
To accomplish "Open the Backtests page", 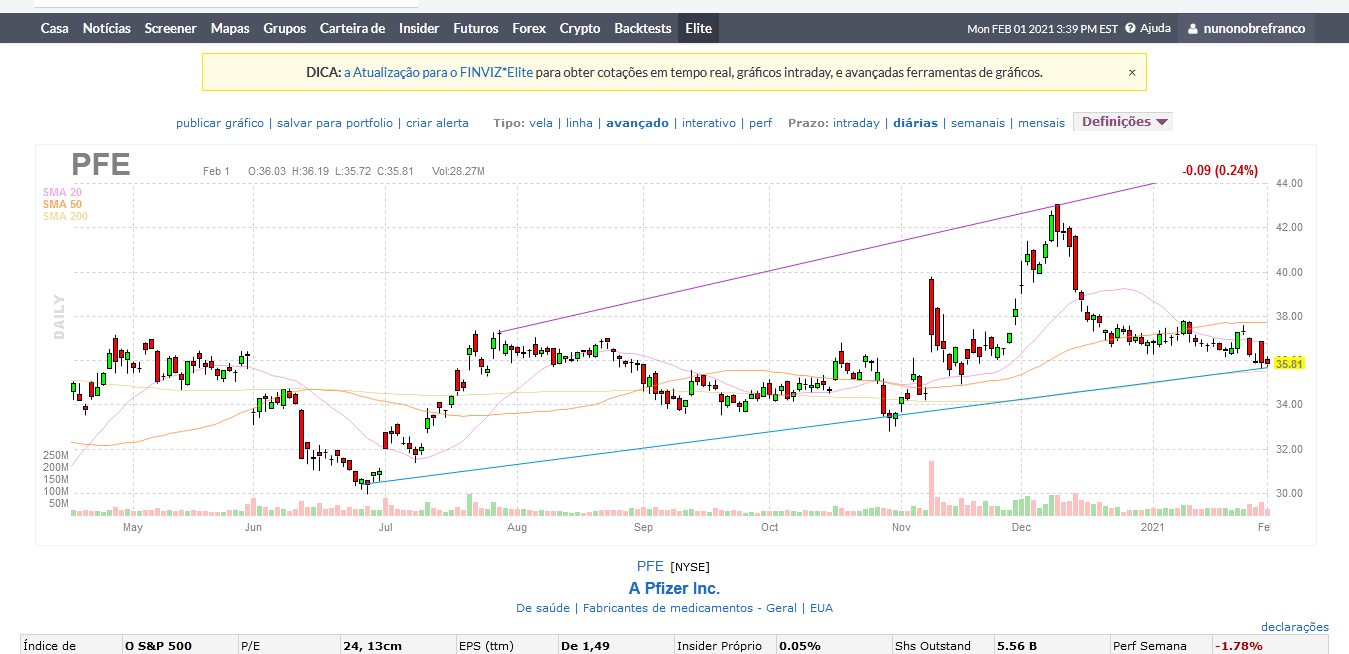I will (643, 28).
